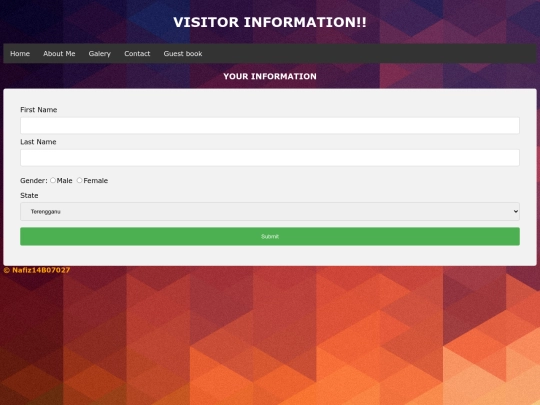Click the 'YOUR INFORMATION' subheading

(x=270, y=76)
